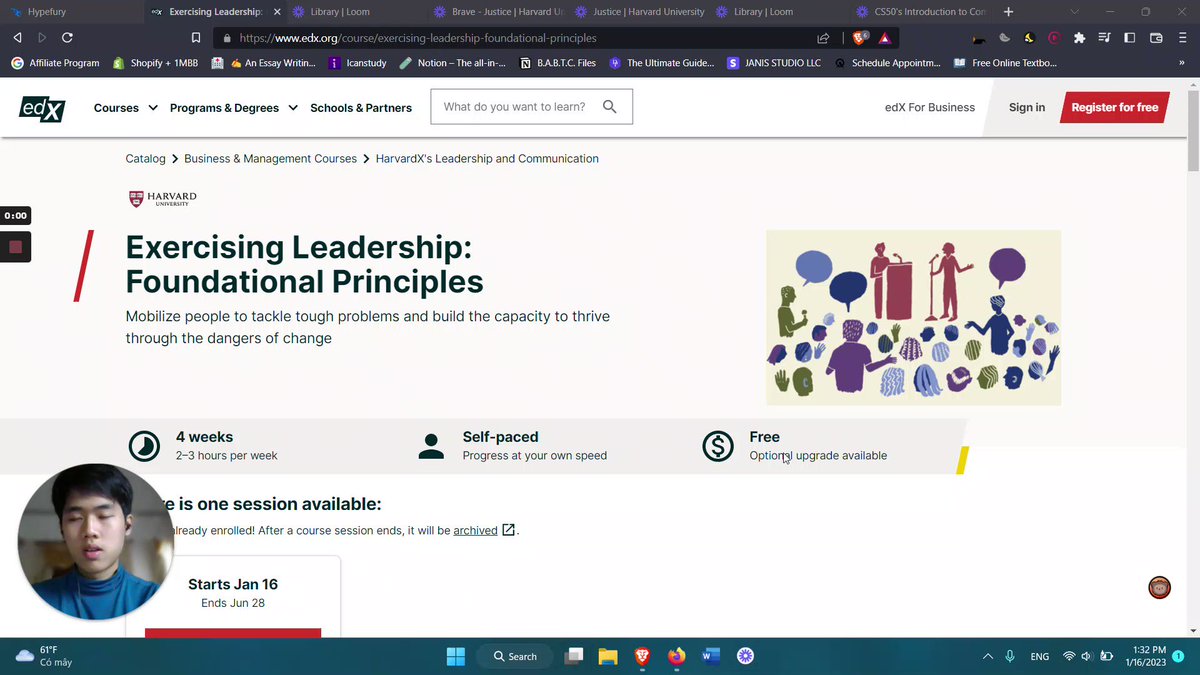Open the Windows Start menu
Image resolution: width=1200 pixels, height=675 pixels.
(455, 656)
